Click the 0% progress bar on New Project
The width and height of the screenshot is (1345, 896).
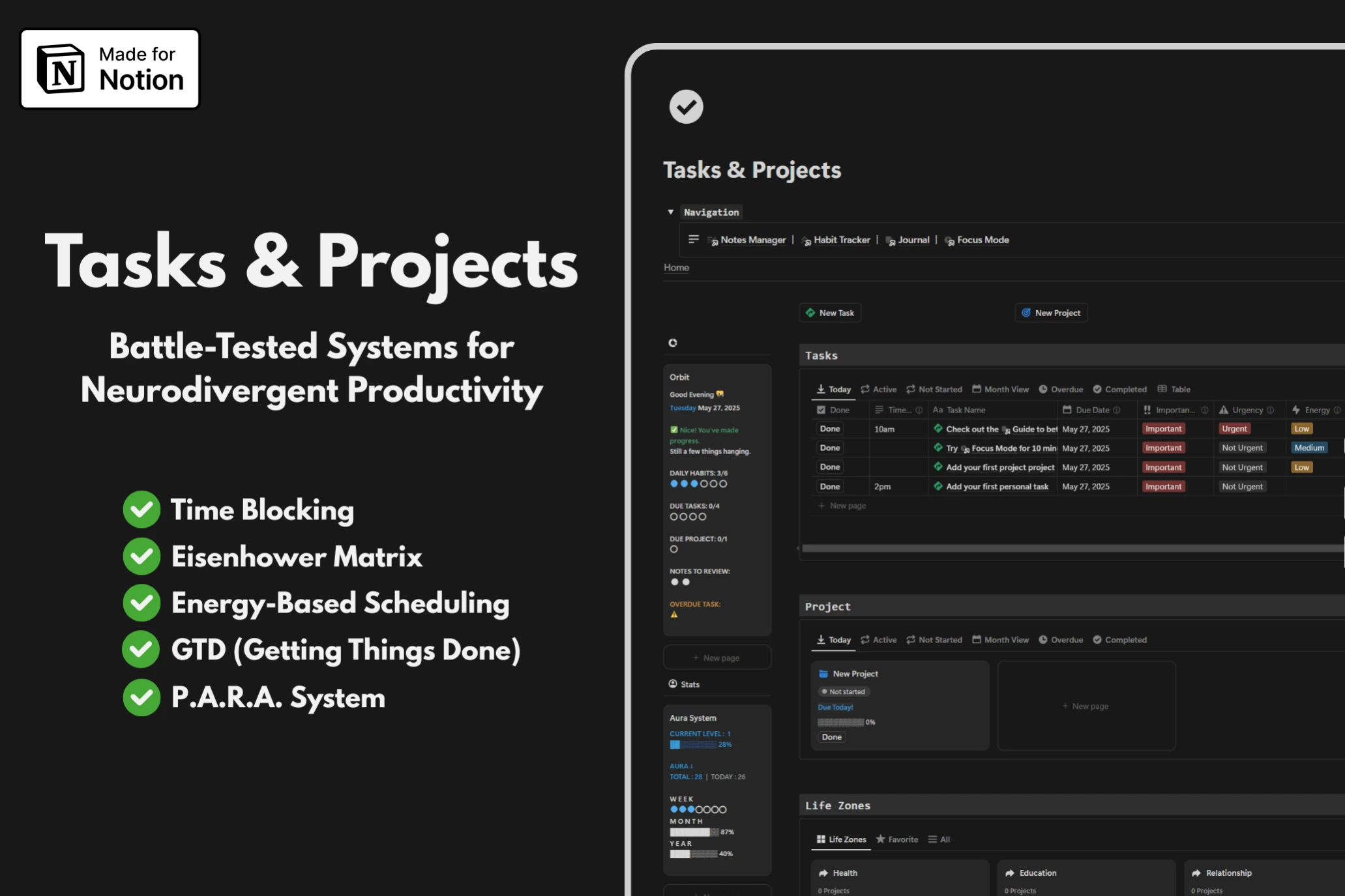(841, 722)
